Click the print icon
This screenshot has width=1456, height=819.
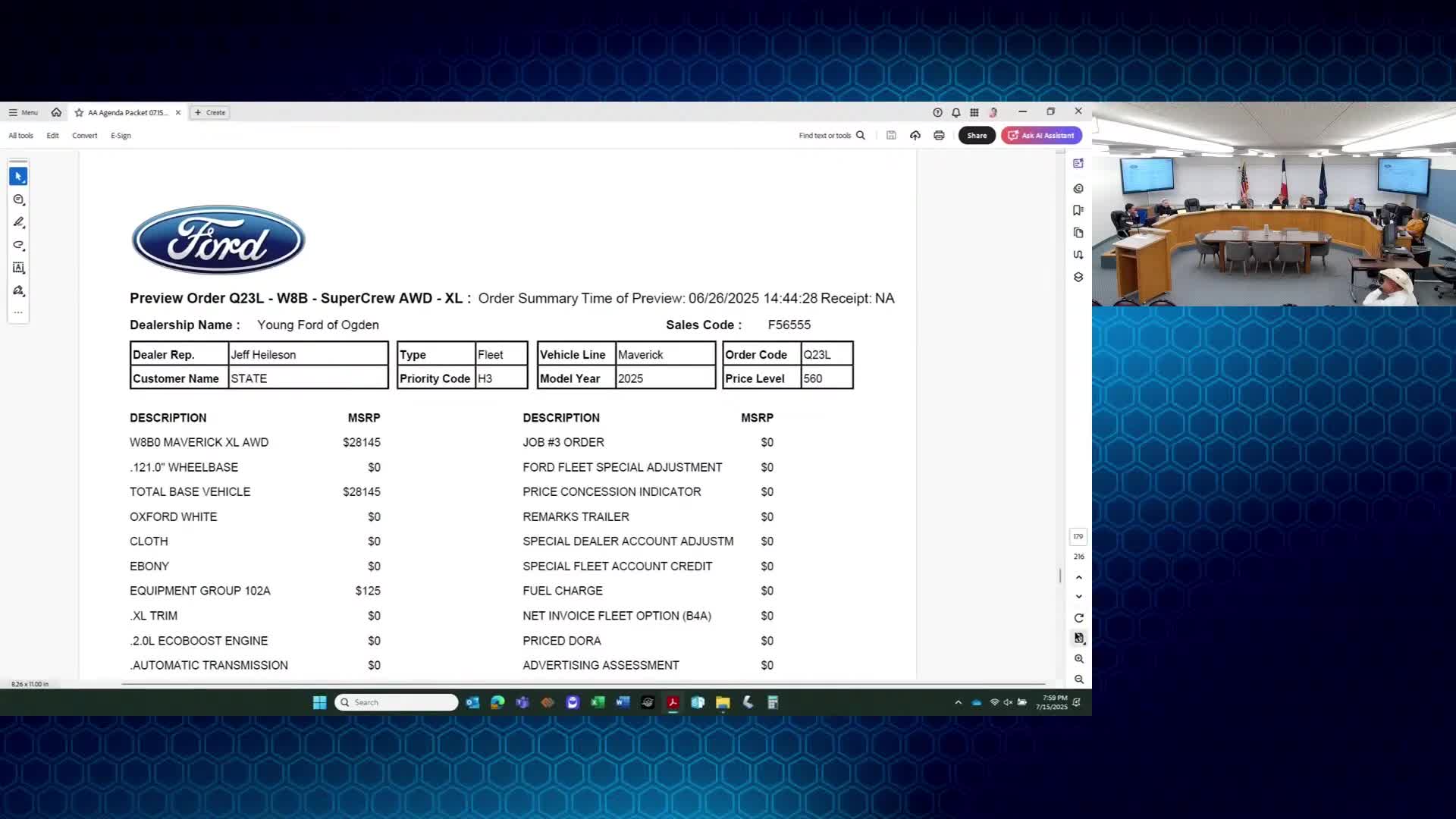pos(939,136)
